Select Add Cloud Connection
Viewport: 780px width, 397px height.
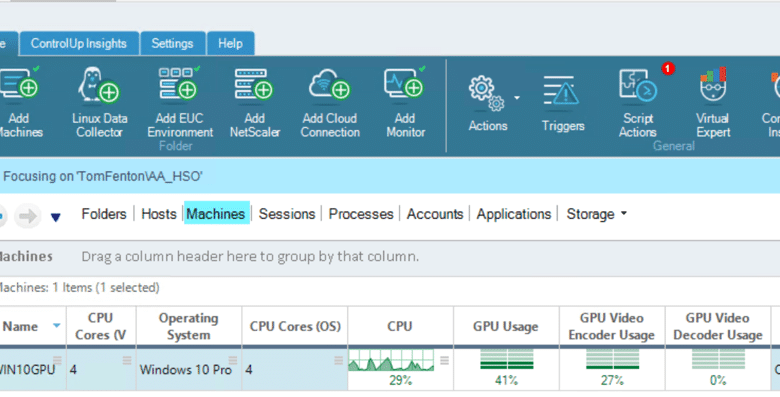pos(330,102)
